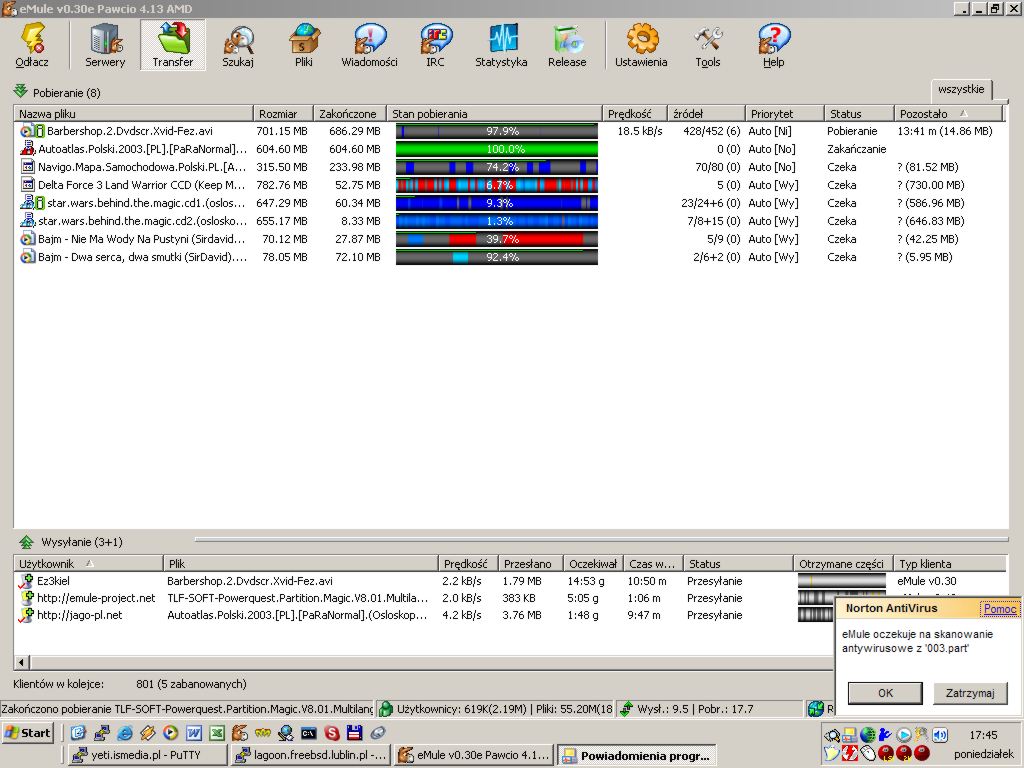The image size is (1024, 768).
Task: Open the Pliki shared files view
Action: click(304, 44)
